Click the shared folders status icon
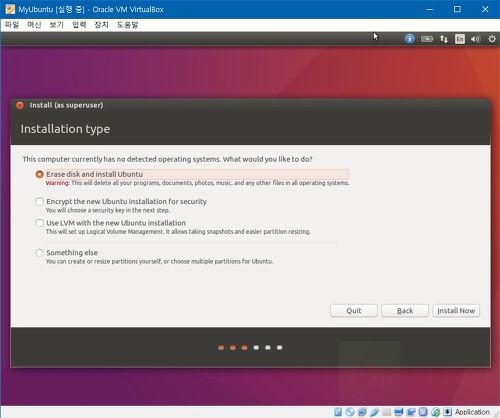 (386, 412)
